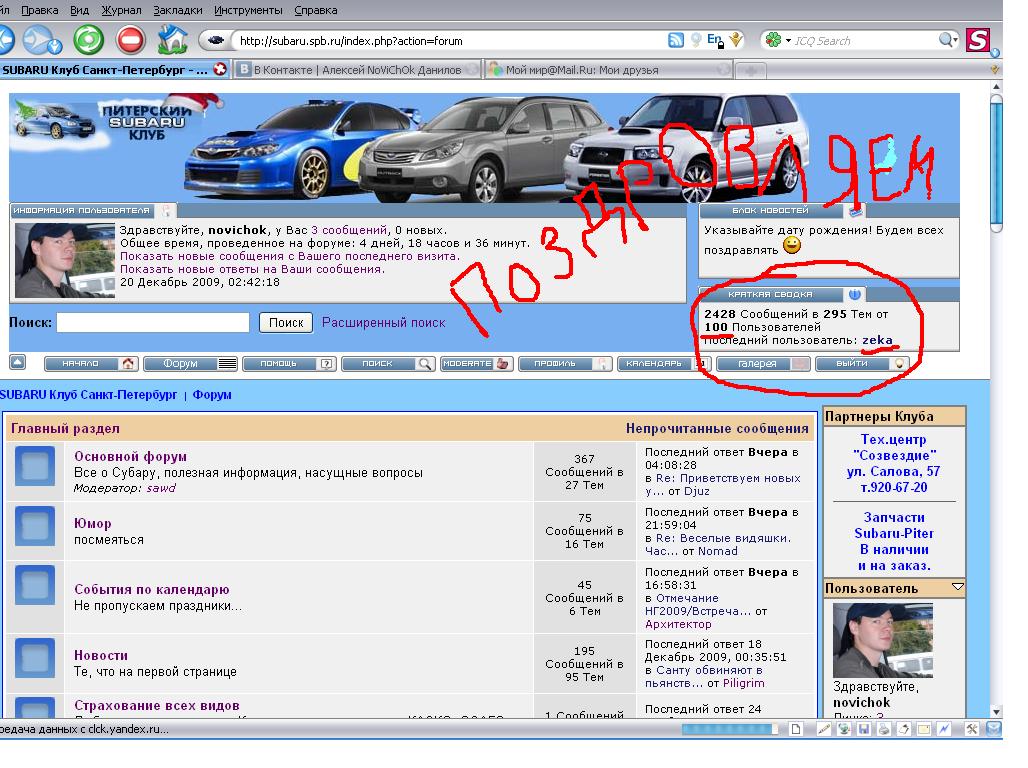The image size is (1028, 768).
Task: Click the red Stop loading button
Action: click(131, 40)
